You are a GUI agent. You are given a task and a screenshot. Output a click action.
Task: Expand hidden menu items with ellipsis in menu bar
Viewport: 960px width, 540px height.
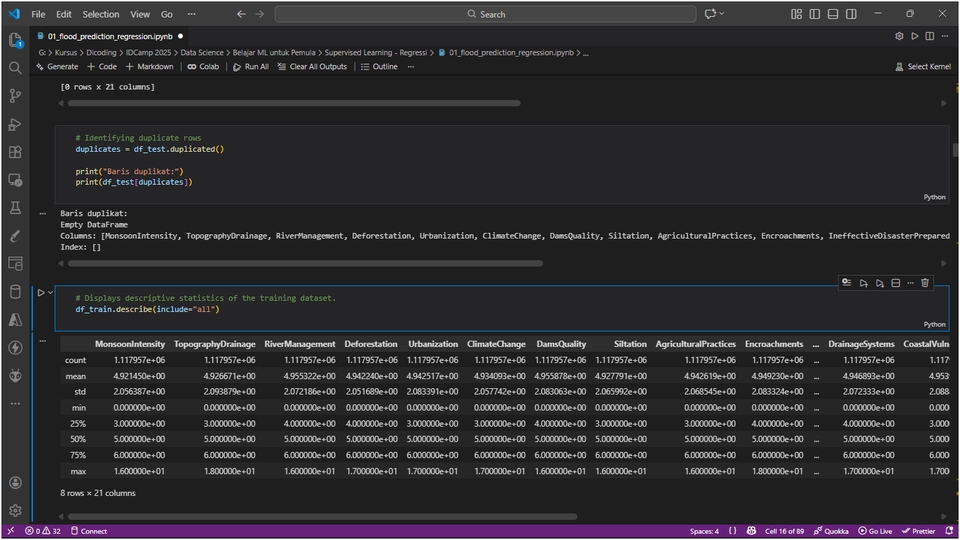pos(191,14)
